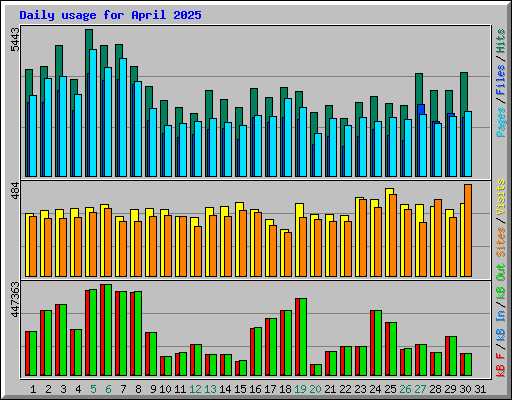Click the 447363 kB axis value

pyautogui.click(x=15, y=299)
